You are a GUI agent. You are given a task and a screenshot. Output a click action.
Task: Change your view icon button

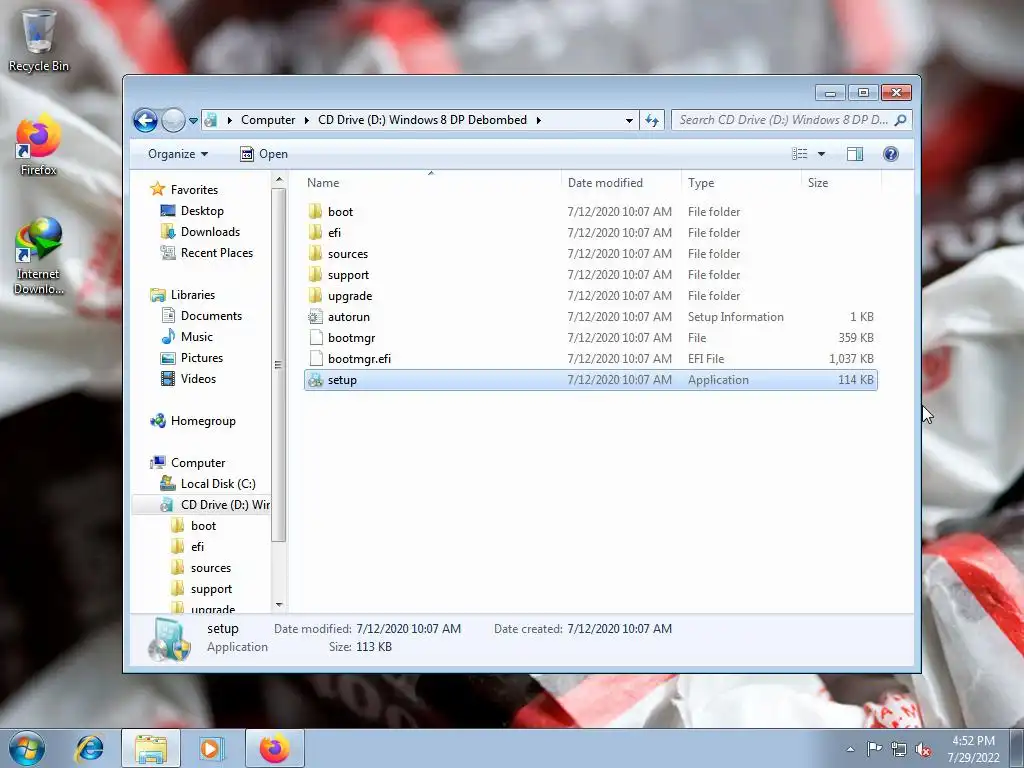(800, 154)
